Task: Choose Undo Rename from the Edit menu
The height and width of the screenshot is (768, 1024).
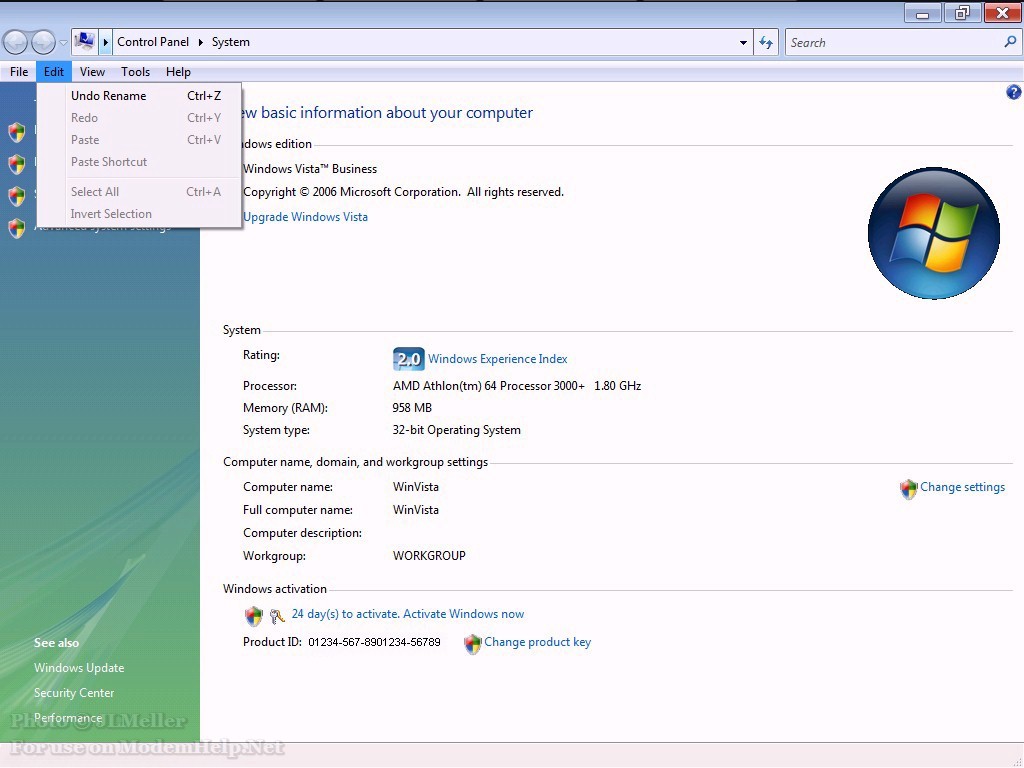Action: click(140, 95)
